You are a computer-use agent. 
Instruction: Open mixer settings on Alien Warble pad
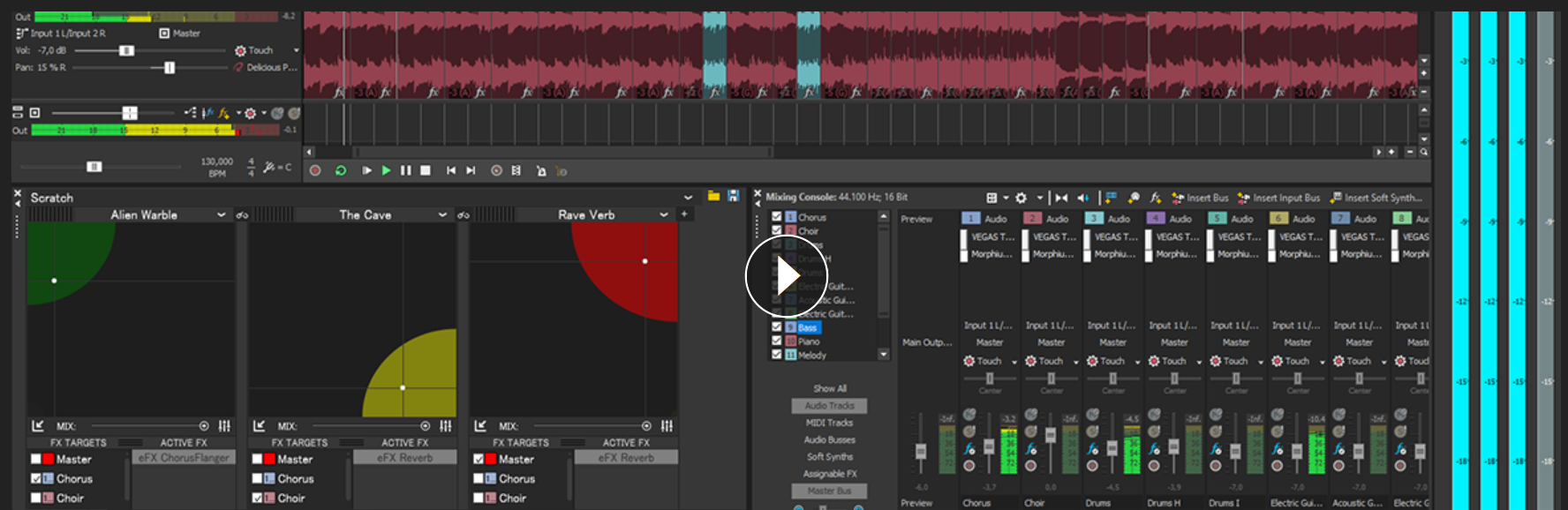click(x=224, y=426)
